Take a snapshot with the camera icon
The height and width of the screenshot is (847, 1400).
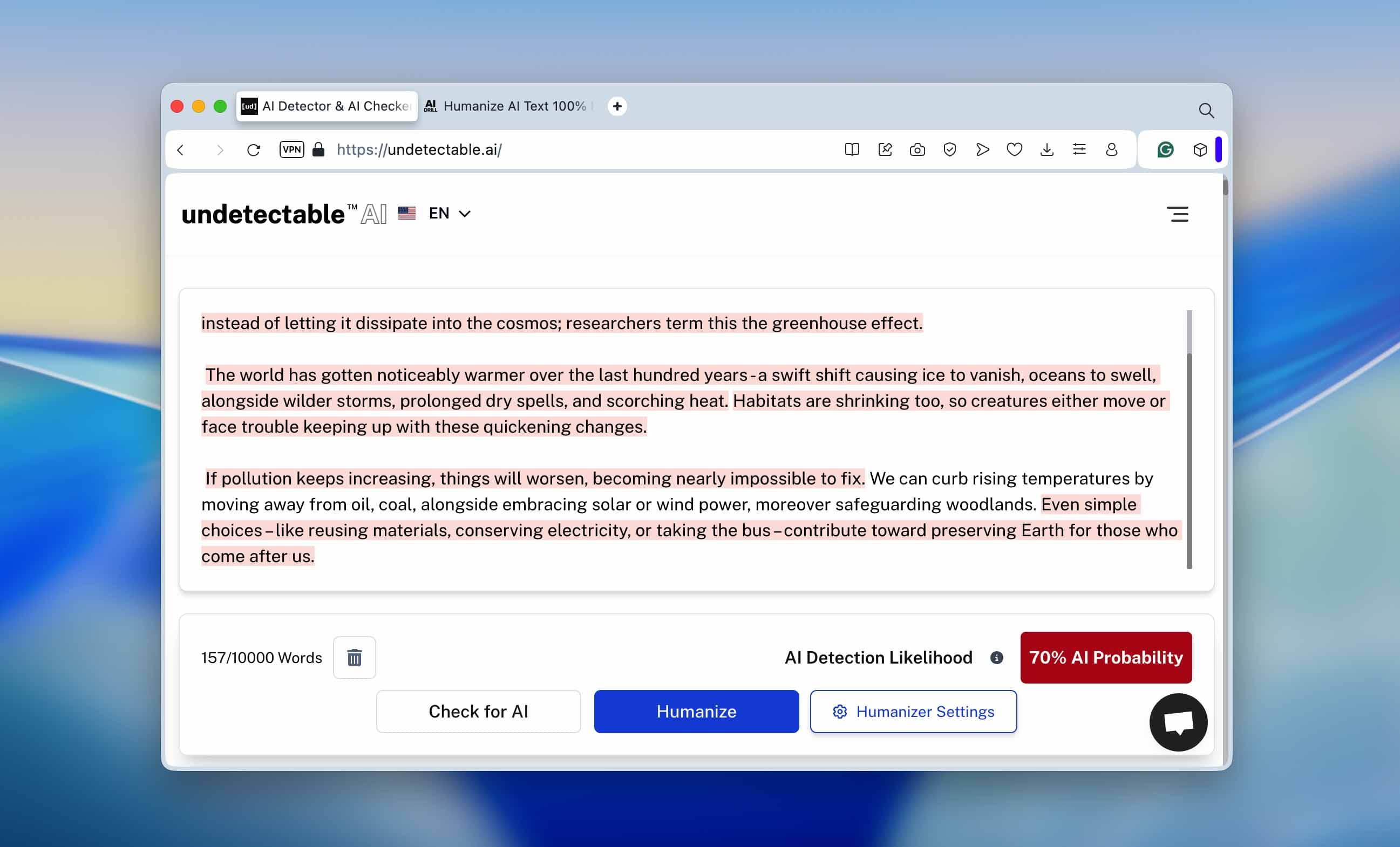[x=917, y=149]
